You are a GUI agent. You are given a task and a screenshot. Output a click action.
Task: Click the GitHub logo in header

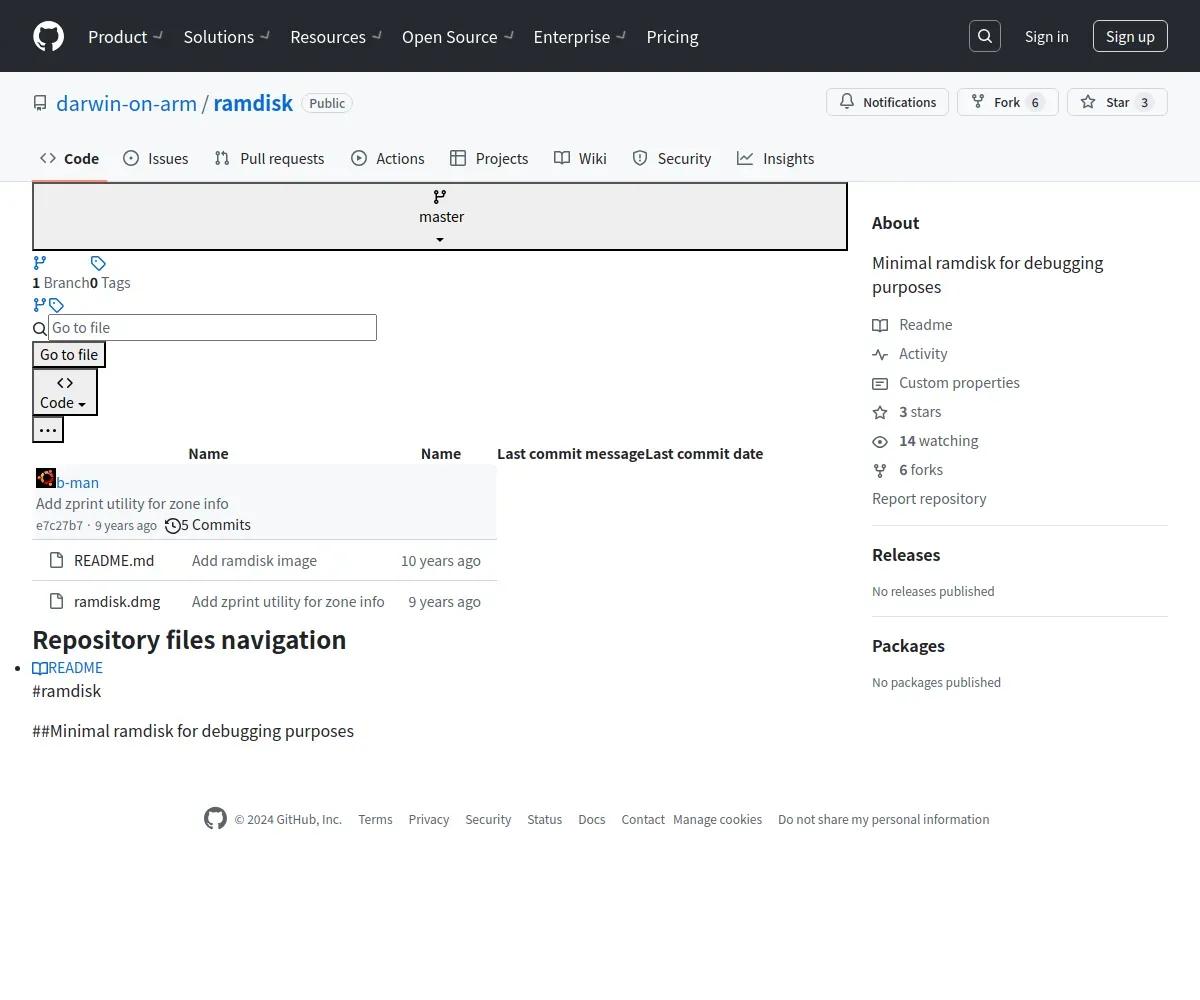click(48, 36)
